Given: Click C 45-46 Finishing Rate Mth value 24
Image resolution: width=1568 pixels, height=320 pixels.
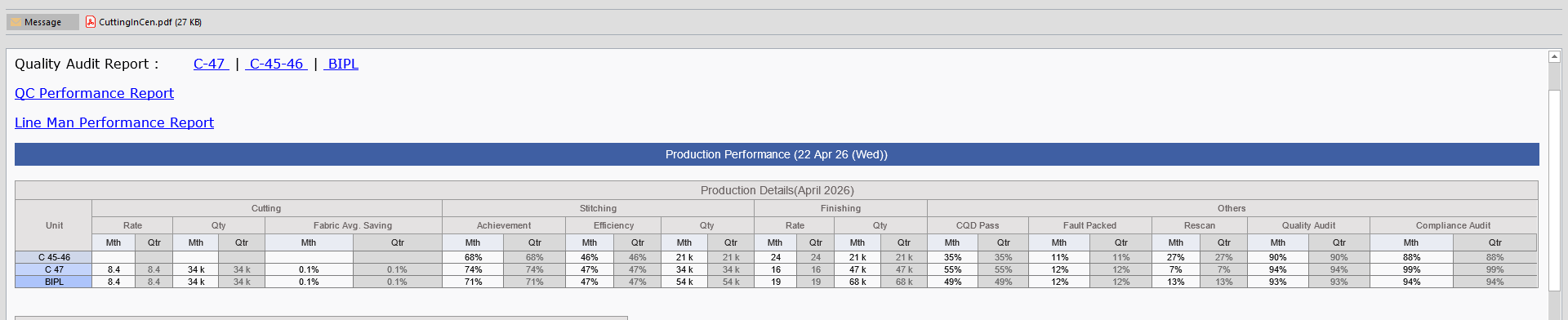Looking at the screenshot, I should (775, 257).
